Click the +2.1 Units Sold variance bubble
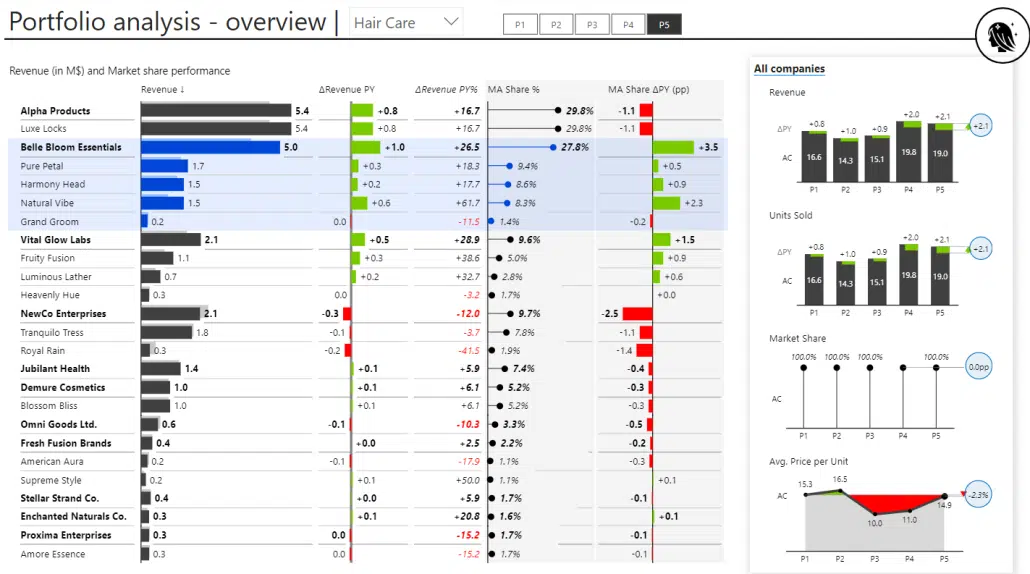 pyautogui.click(x=980, y=249)
